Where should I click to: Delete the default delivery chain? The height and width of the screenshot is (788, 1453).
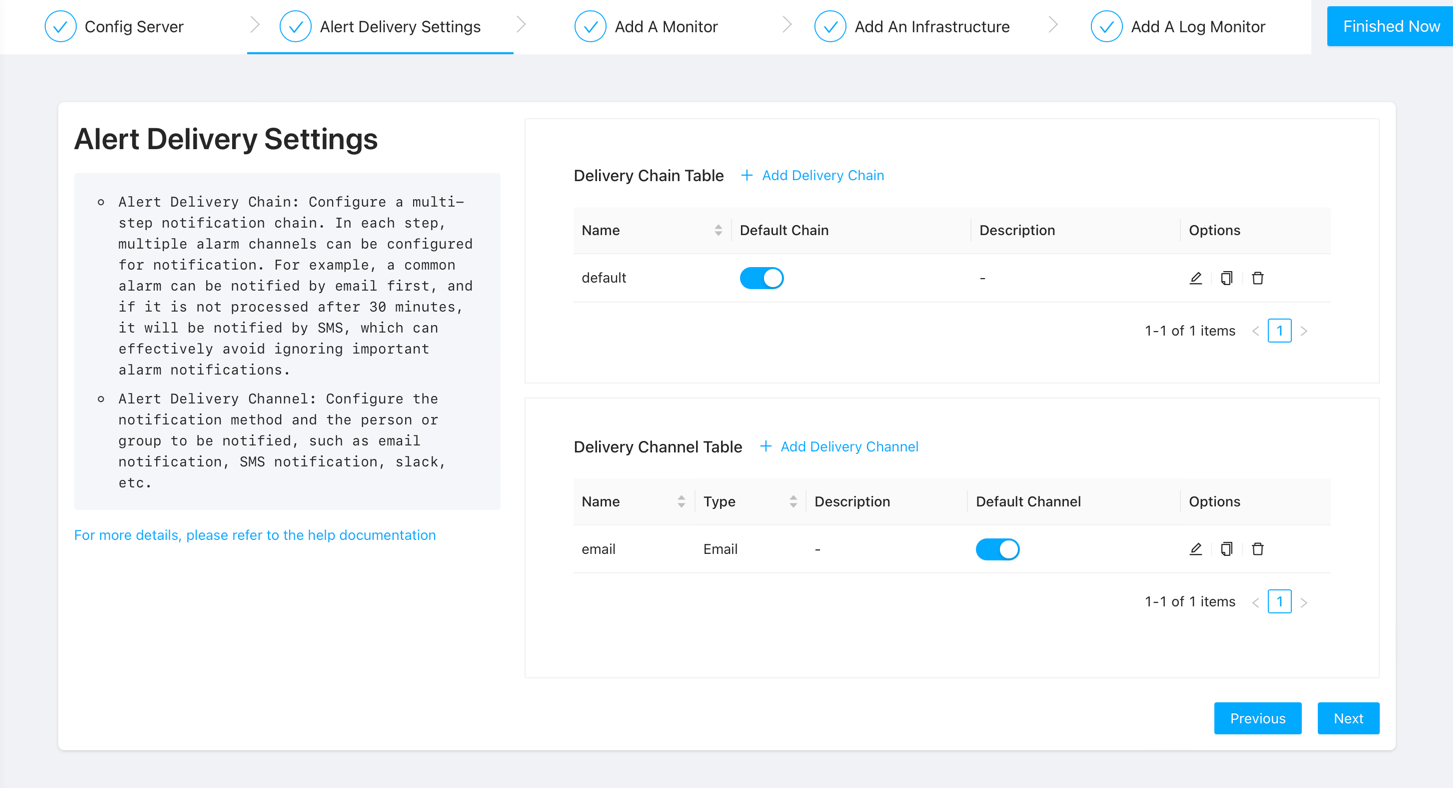coord(1258,278)
